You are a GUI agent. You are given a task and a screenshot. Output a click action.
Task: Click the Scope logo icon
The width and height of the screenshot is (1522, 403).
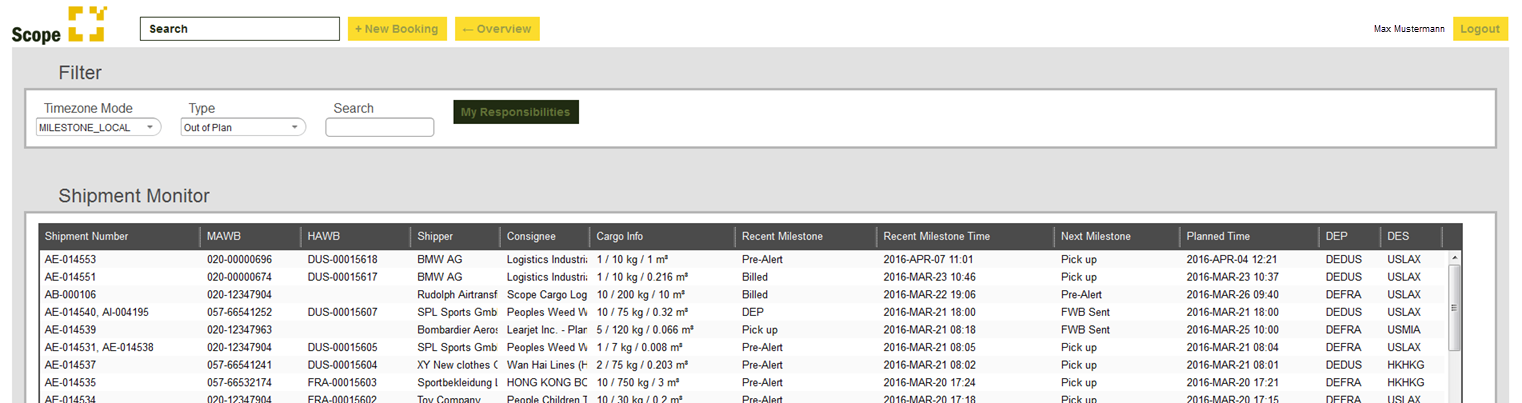point(86,24)
